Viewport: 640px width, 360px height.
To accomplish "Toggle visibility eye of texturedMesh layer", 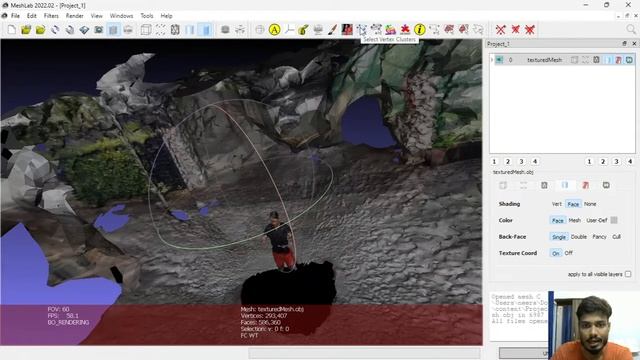I will pos(499,60).
